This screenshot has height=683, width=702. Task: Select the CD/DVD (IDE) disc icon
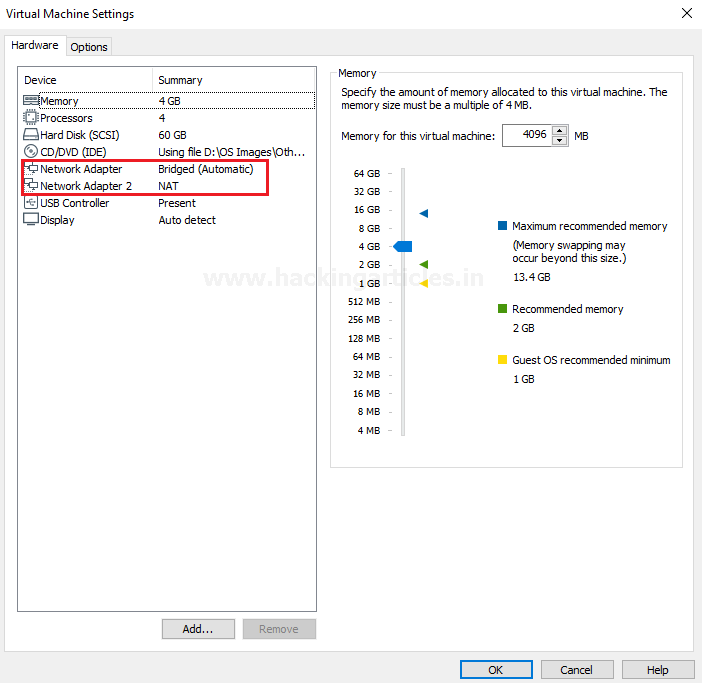tap(31, 152)
